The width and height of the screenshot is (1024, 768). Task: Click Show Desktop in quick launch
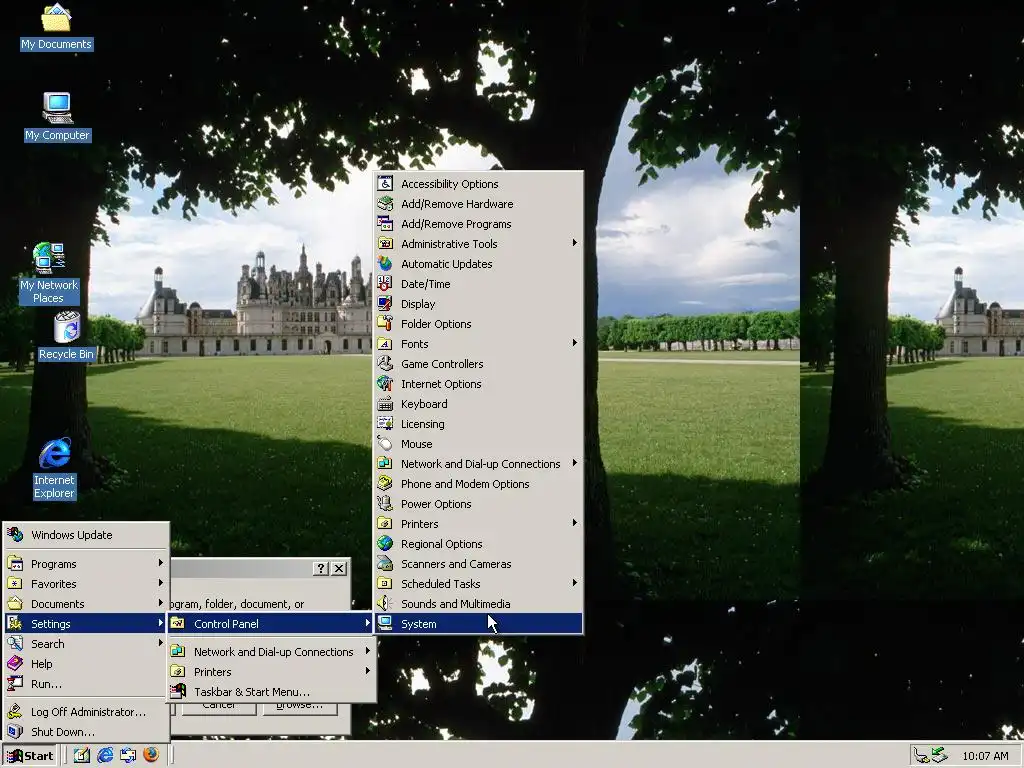pyautogui.click(x=82, y=756)
